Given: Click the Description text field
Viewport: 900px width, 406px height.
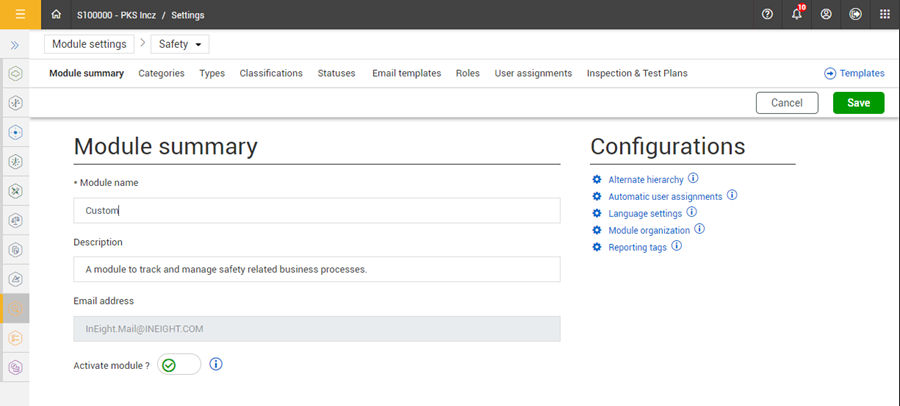Looking at the screenshot, I should [x=316, y=269].
